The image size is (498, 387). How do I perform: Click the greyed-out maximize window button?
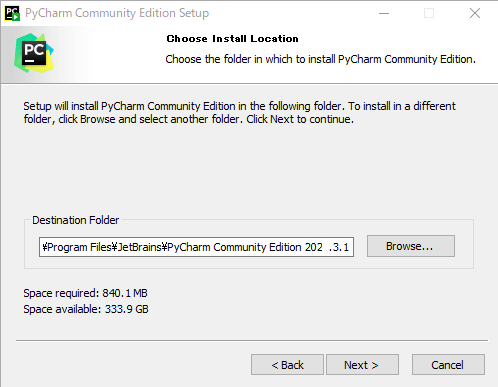pos(429,13)
